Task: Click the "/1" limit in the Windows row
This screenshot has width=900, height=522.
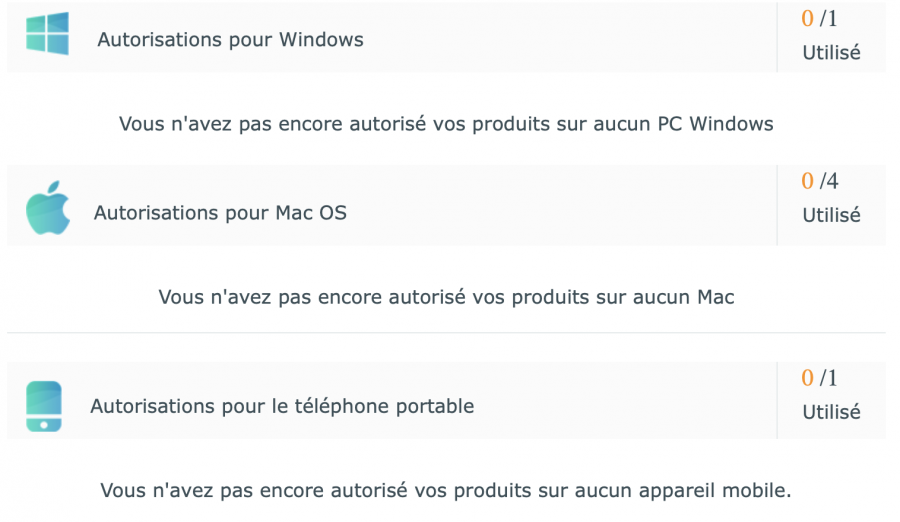Action: click(x=829, y=19)
